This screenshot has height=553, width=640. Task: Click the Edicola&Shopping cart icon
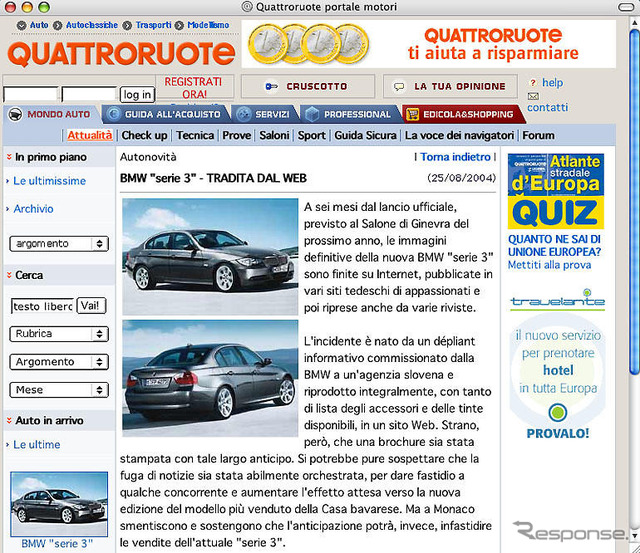pos(413,114)
